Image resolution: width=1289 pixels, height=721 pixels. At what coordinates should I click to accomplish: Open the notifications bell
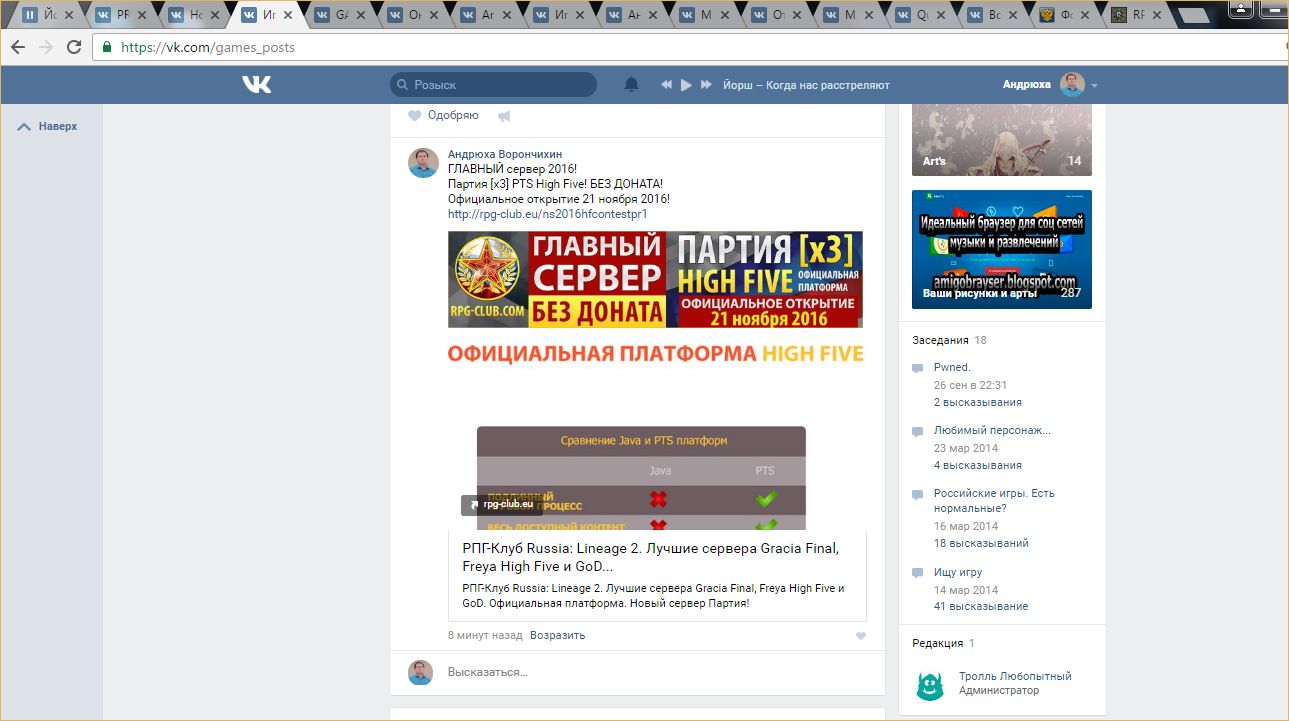click(x=631, y=85)
